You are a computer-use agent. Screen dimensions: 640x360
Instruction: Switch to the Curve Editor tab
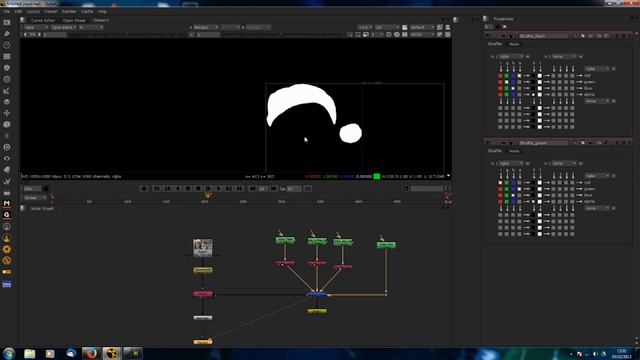pos(43,20)
